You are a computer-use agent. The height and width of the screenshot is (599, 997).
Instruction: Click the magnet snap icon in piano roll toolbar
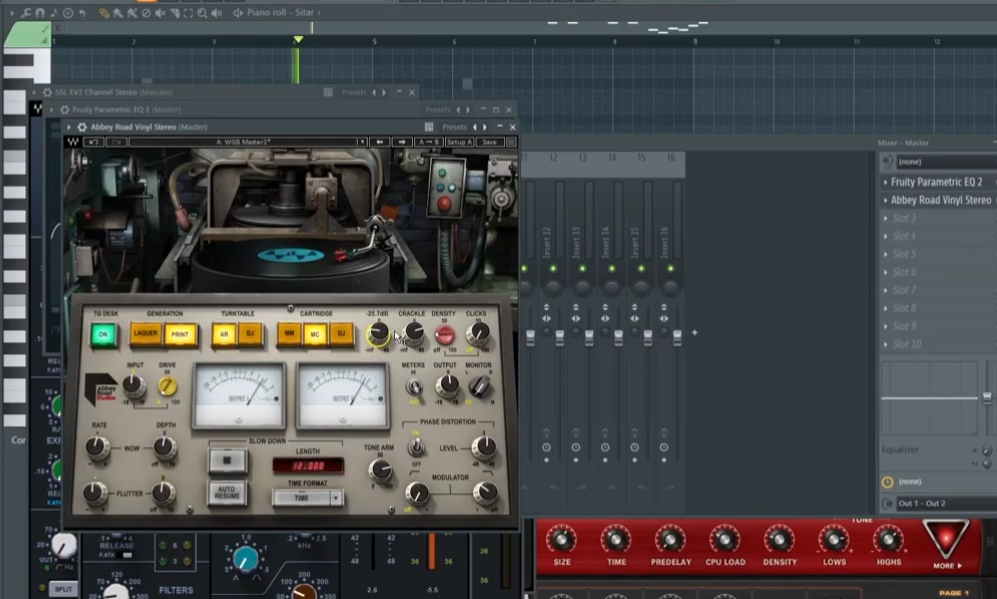click(39, 12)
